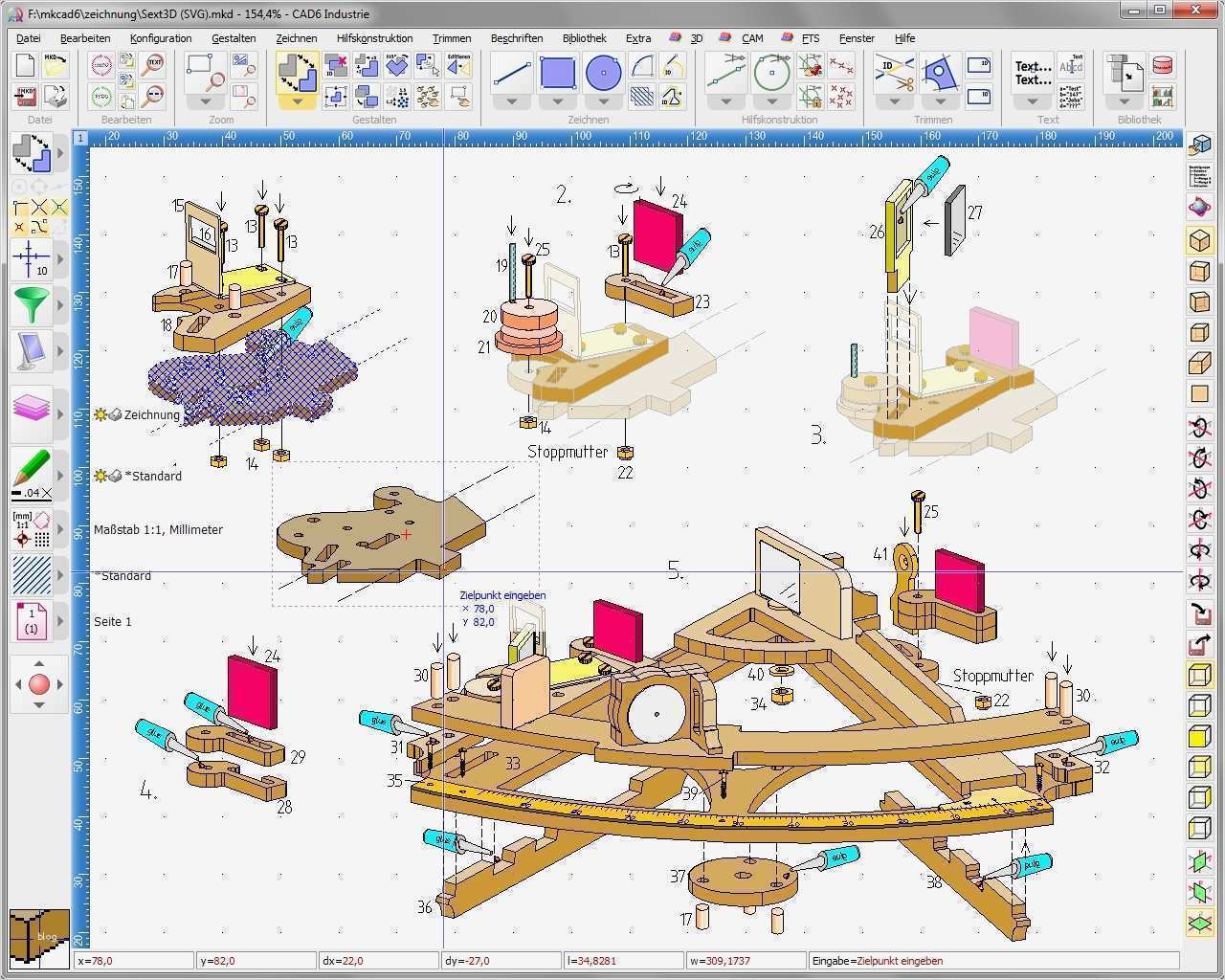The height and width of the screenshot is (980, 1225).
Task: Select the construction line tool
Action: (726, 73)
